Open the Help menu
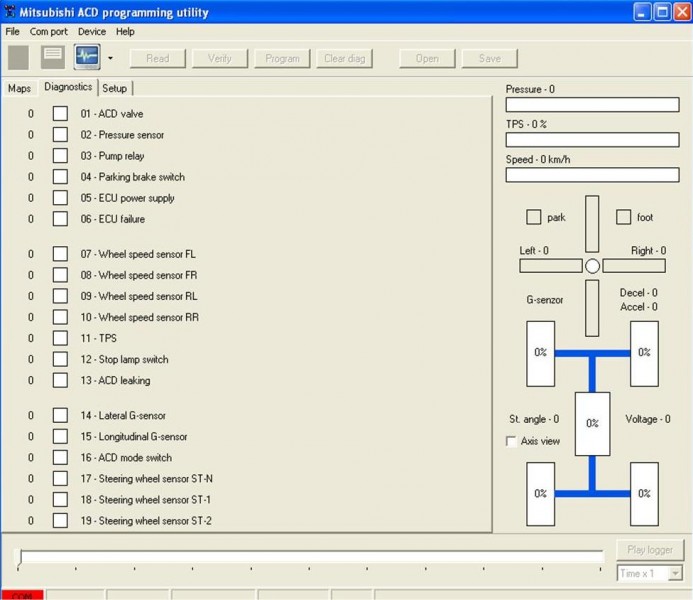Screen dimensions: 693x600 pyautogui.click(x=125, y=32)
